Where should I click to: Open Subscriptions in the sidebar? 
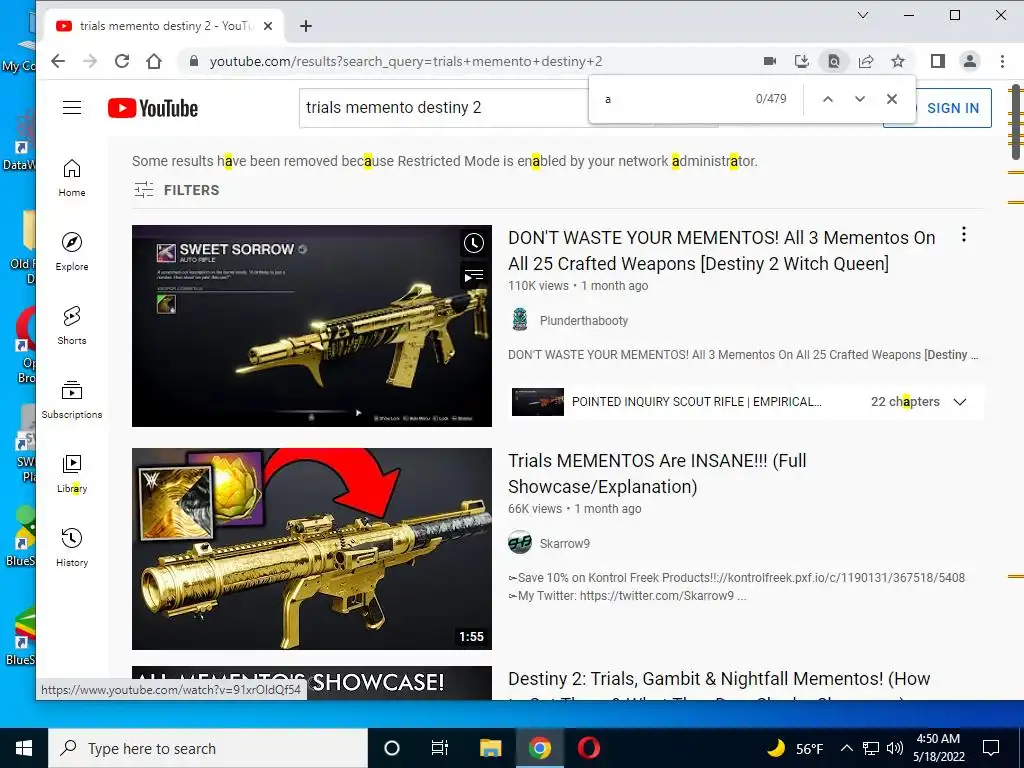coord(72,400)
